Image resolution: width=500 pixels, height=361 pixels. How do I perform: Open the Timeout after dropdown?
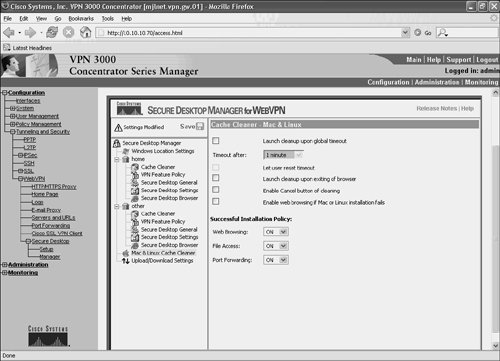[x=283, y=155]
